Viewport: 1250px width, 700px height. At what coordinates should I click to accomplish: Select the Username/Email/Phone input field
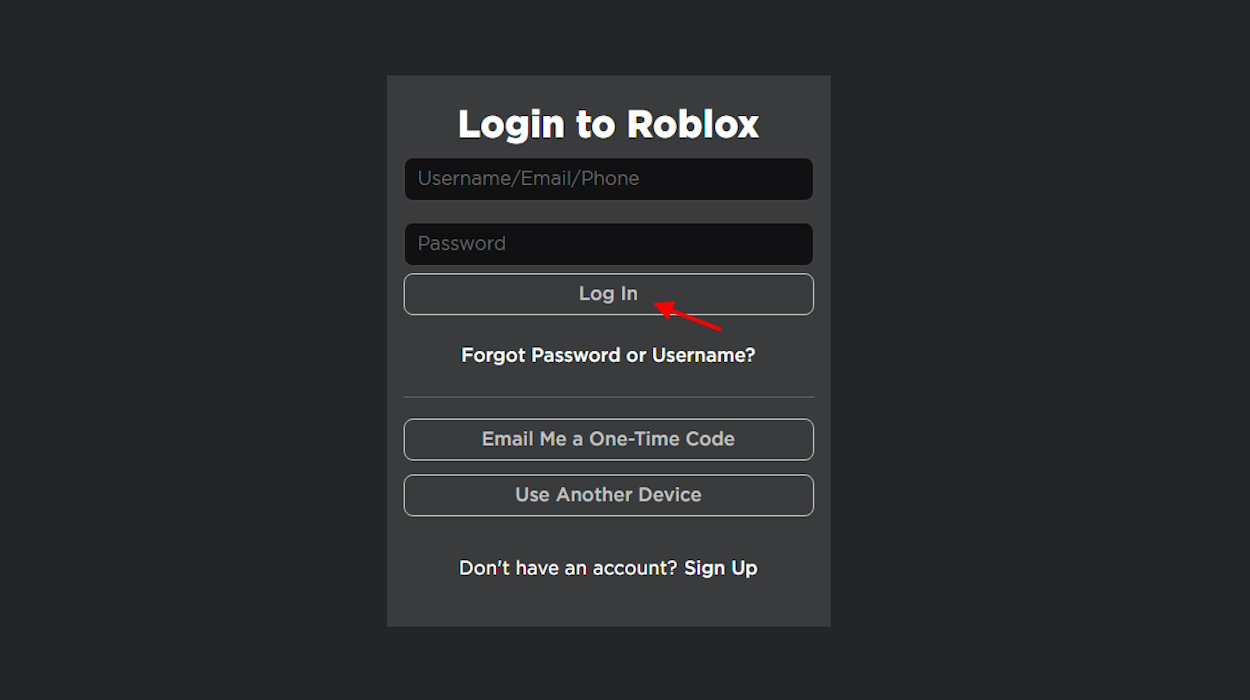coord(608,178)
